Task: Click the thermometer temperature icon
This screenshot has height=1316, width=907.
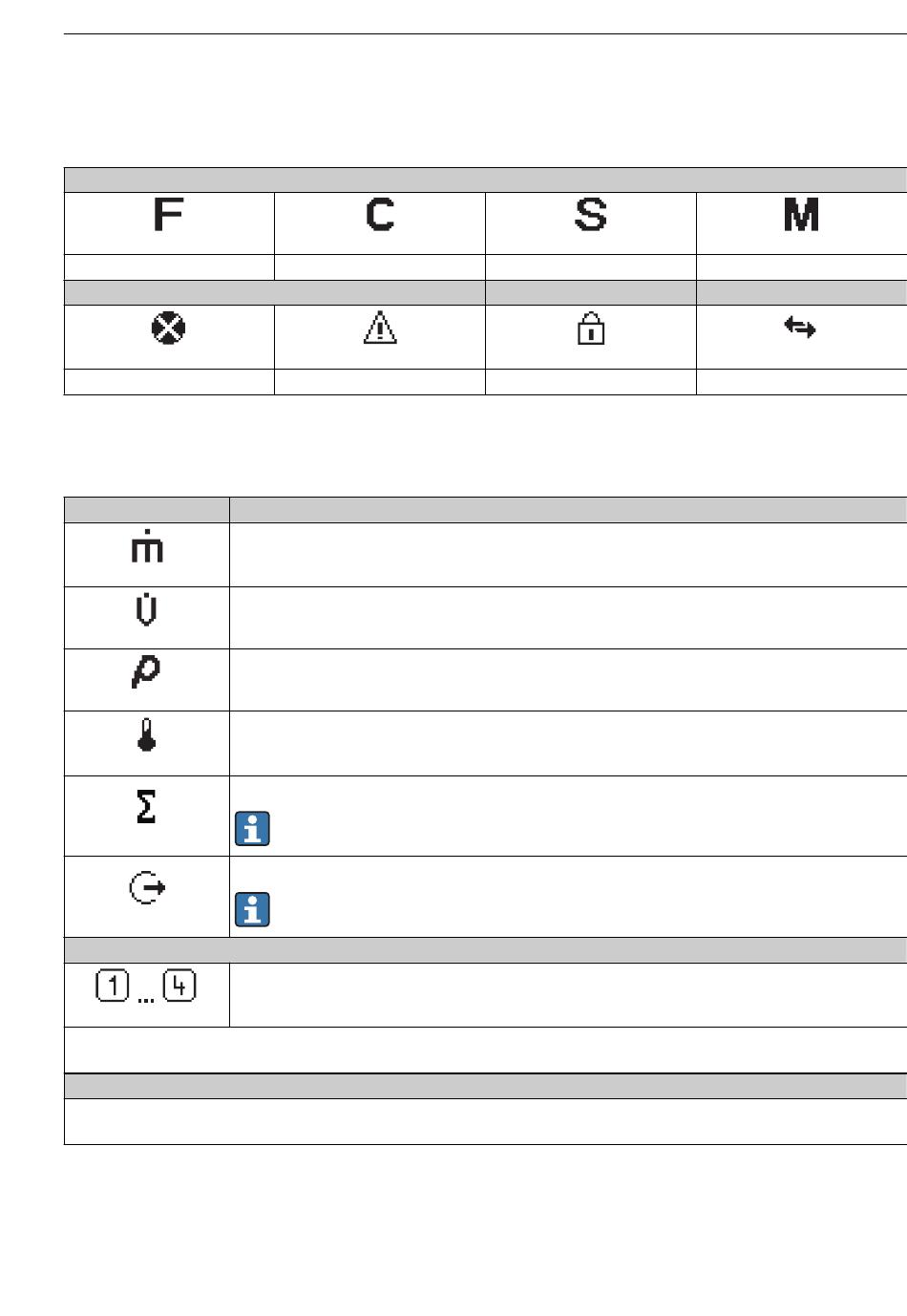Action: (146, 734)
